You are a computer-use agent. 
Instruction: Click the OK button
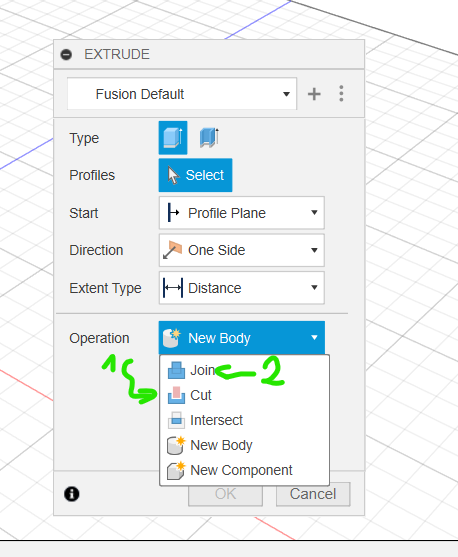(x=225, y=495)
